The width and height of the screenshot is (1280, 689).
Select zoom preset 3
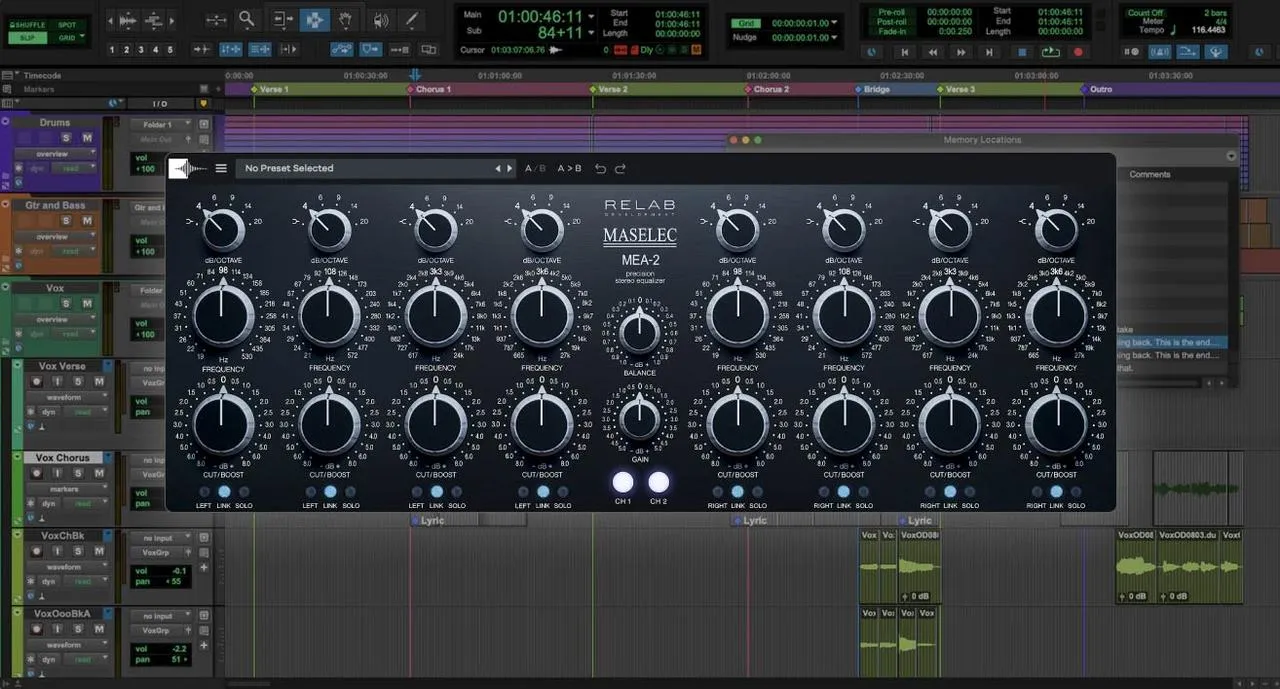[140, 49]
